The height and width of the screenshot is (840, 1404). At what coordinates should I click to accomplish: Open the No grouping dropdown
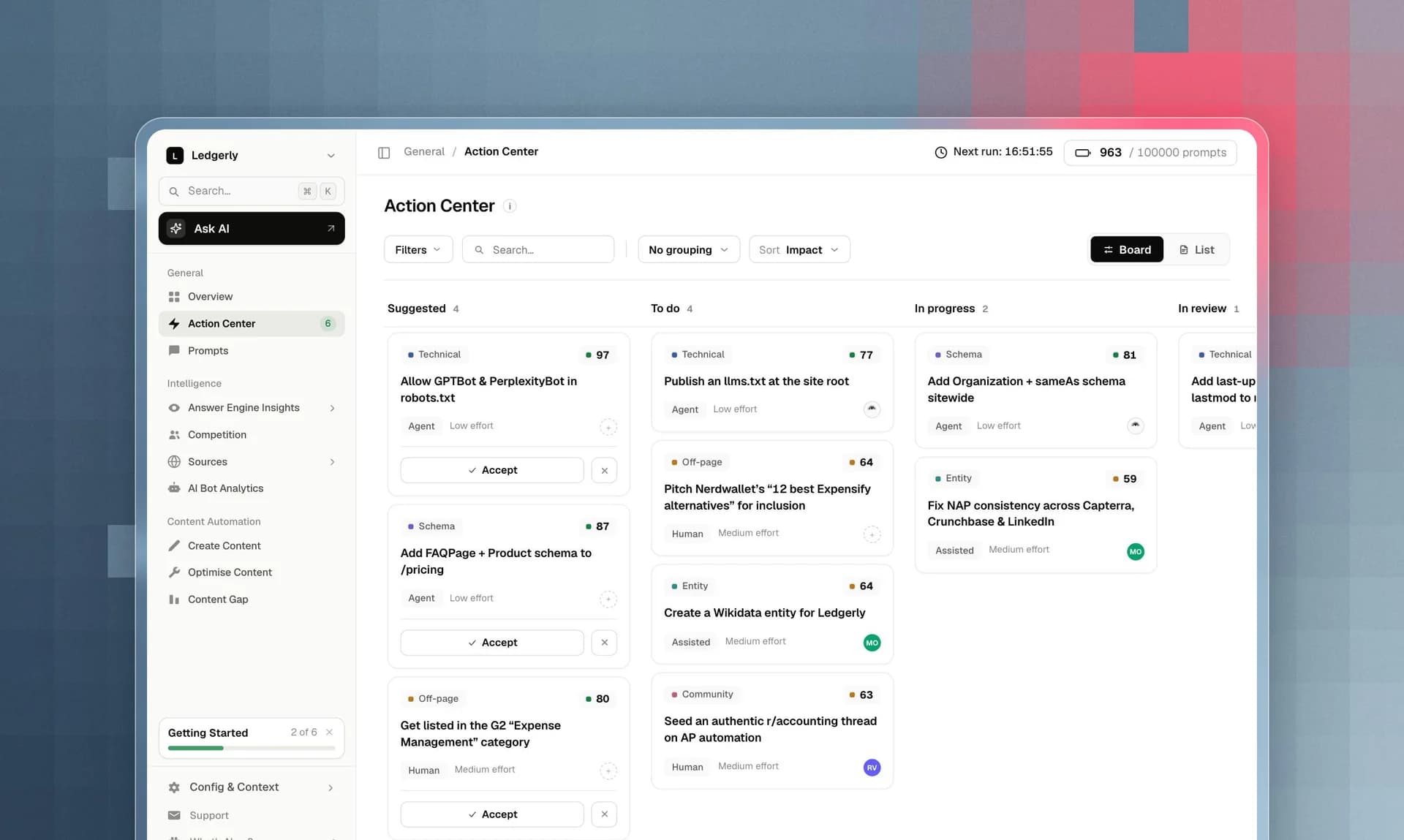click(x=689, y=250)
